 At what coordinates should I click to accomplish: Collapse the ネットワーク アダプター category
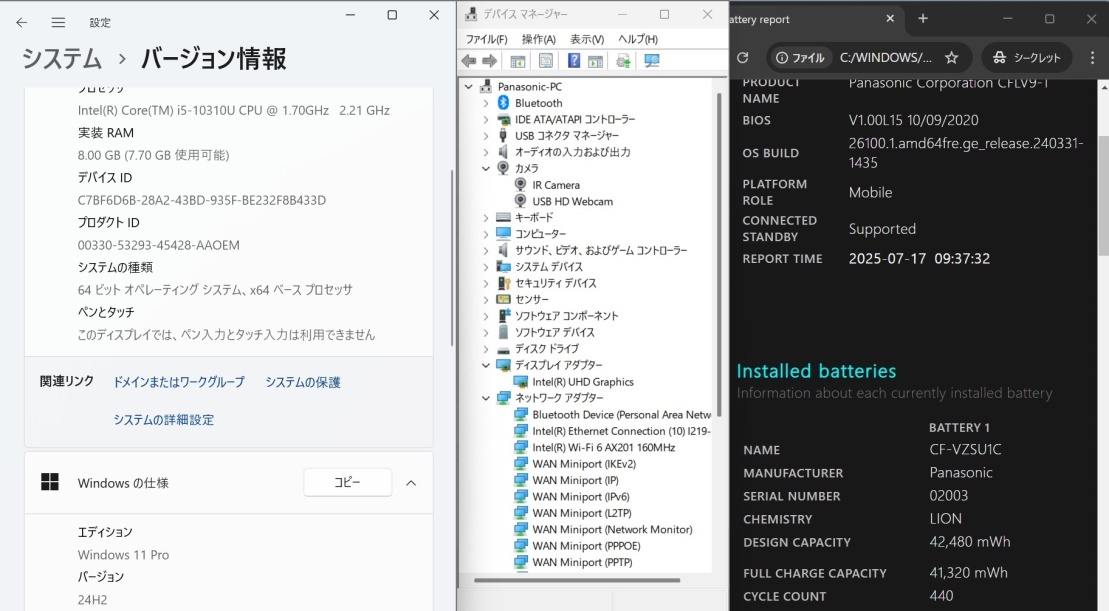(x=486, y=398)
